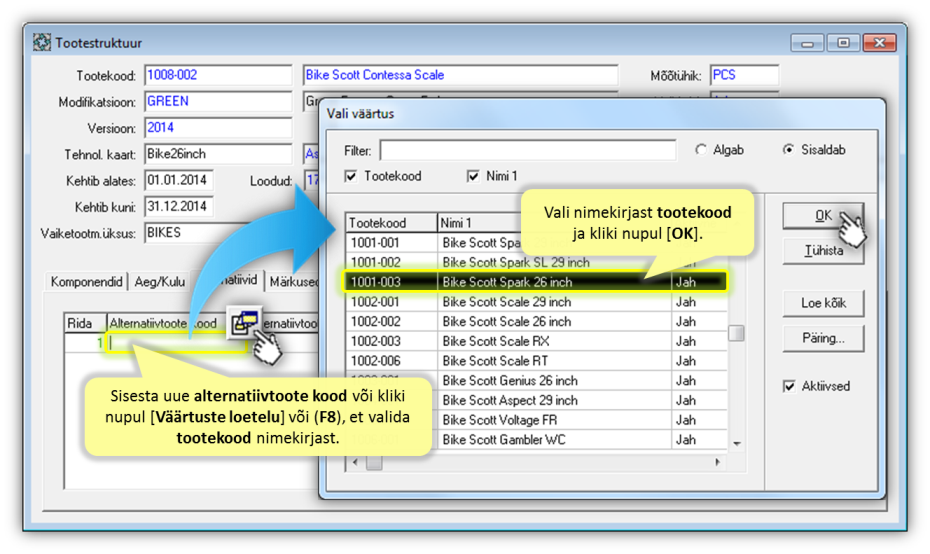
Task: Click the product name field Bike Scott Contessa Scale
Action: click(x=460, y=75)
